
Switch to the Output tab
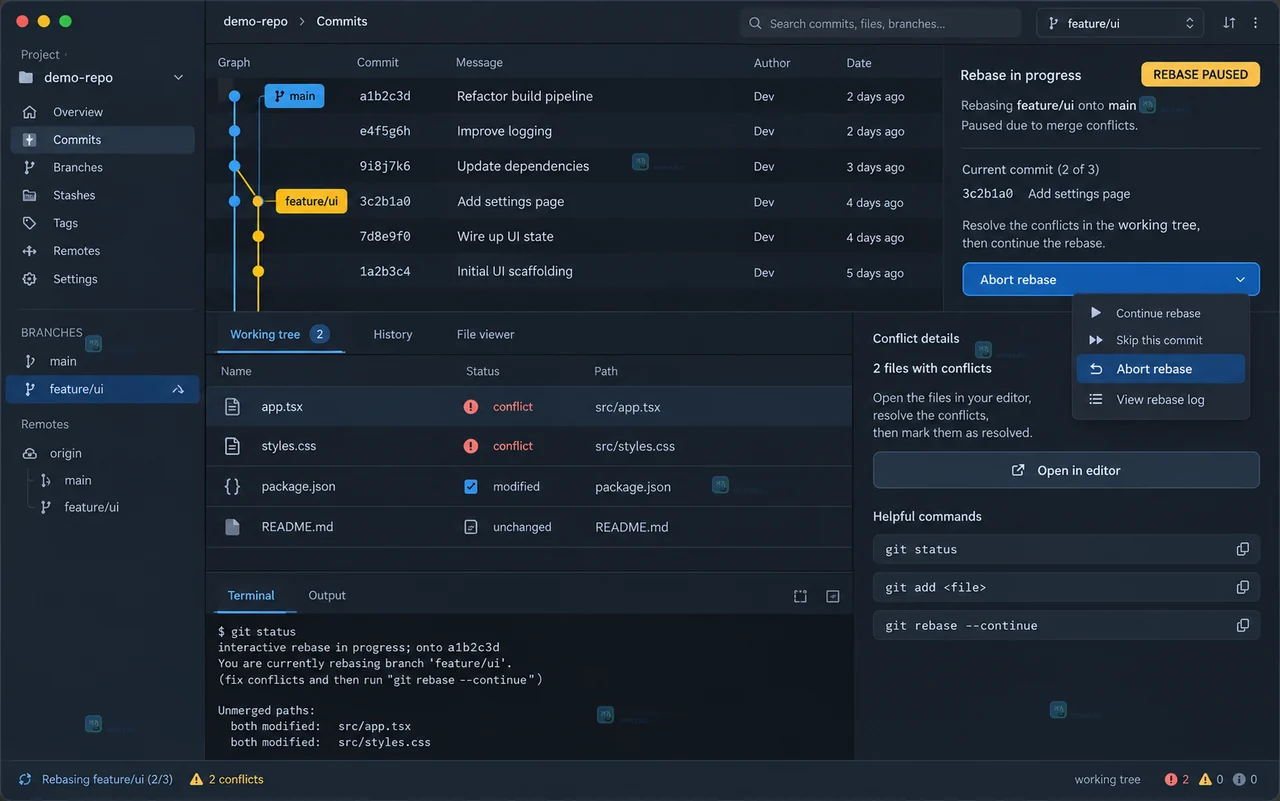point(327,595)
